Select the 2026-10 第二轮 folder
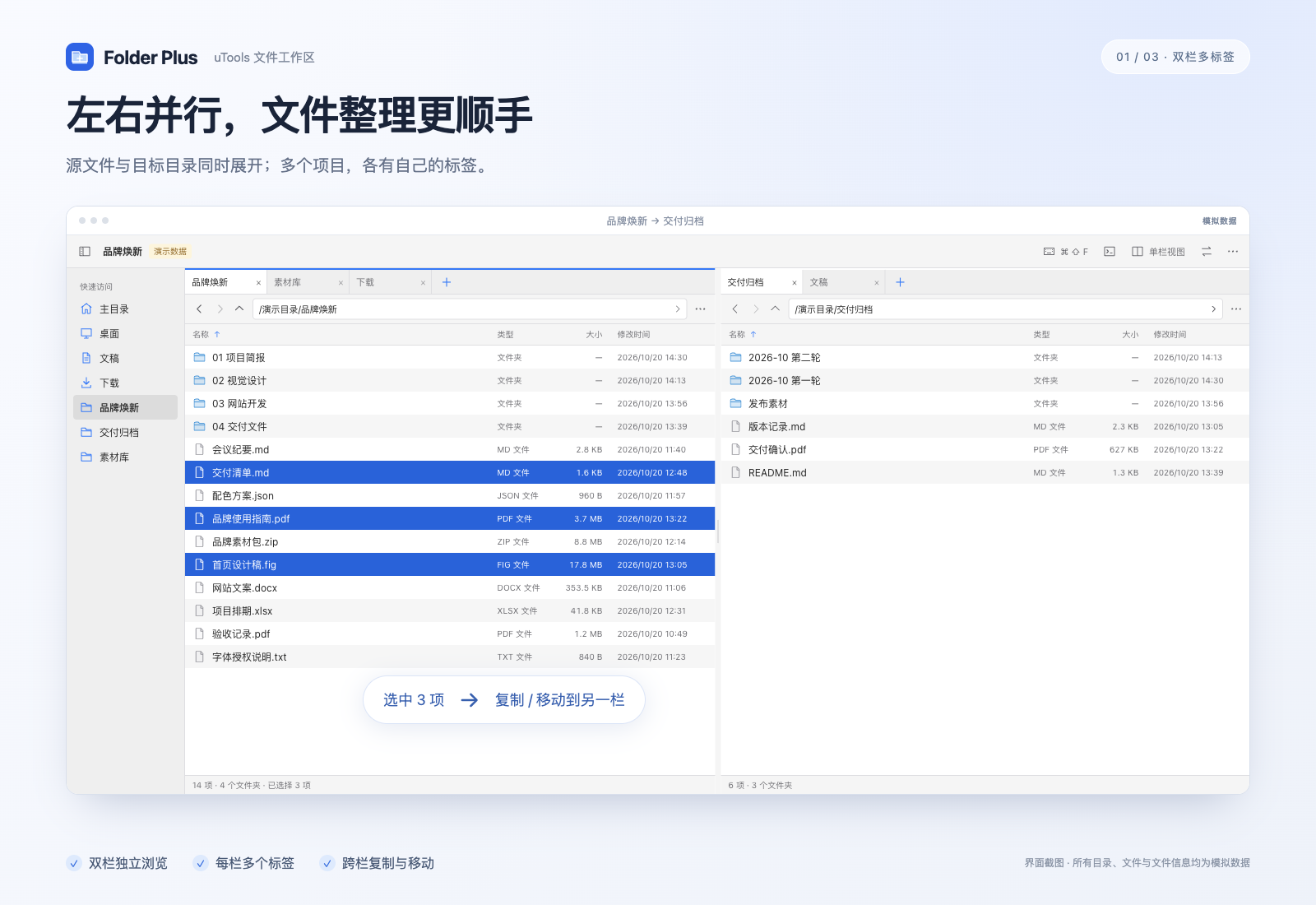This screenshot has width=1316, height=905. (x=985, y=358)
